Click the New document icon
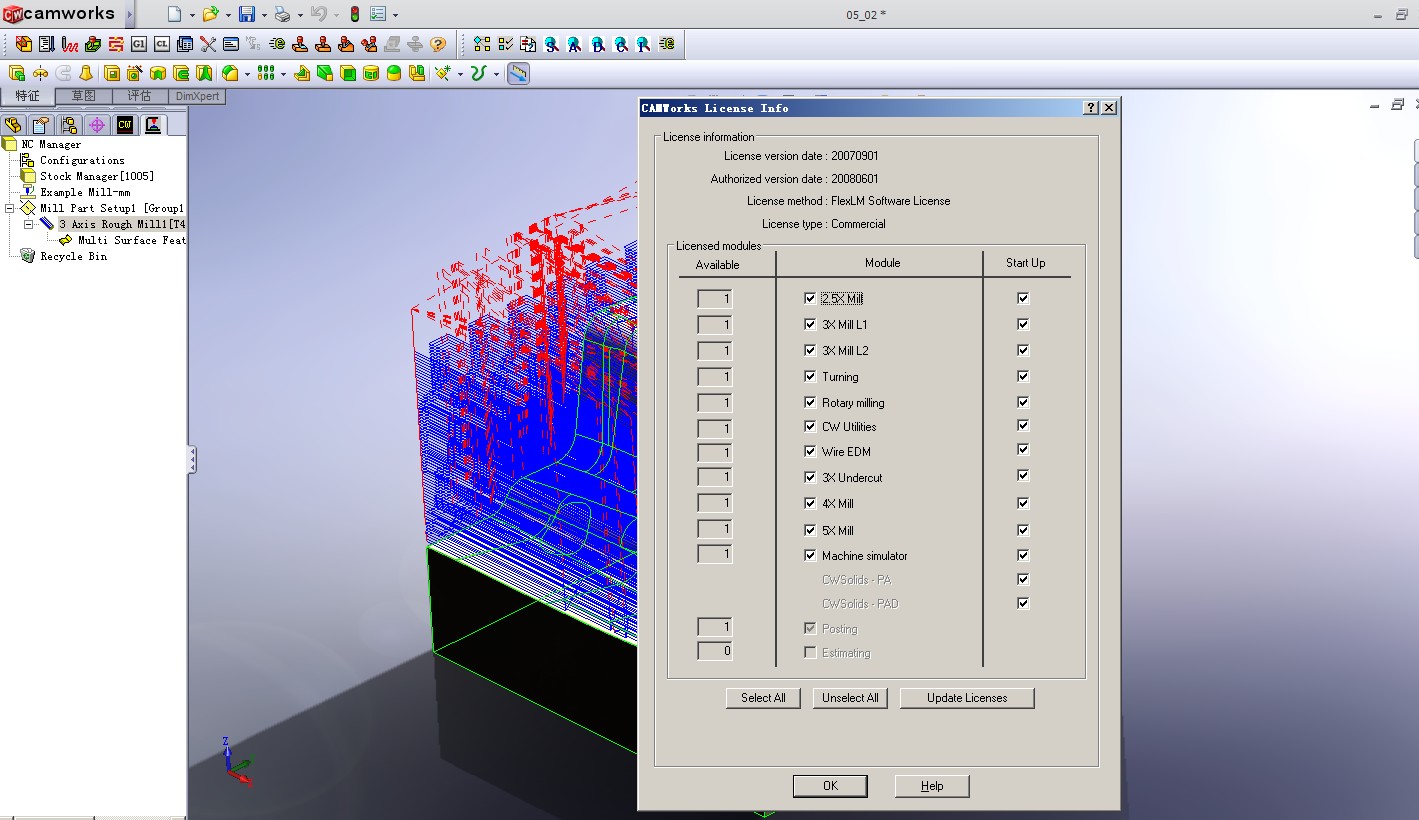1419x820 pixels. coord(174,14)
